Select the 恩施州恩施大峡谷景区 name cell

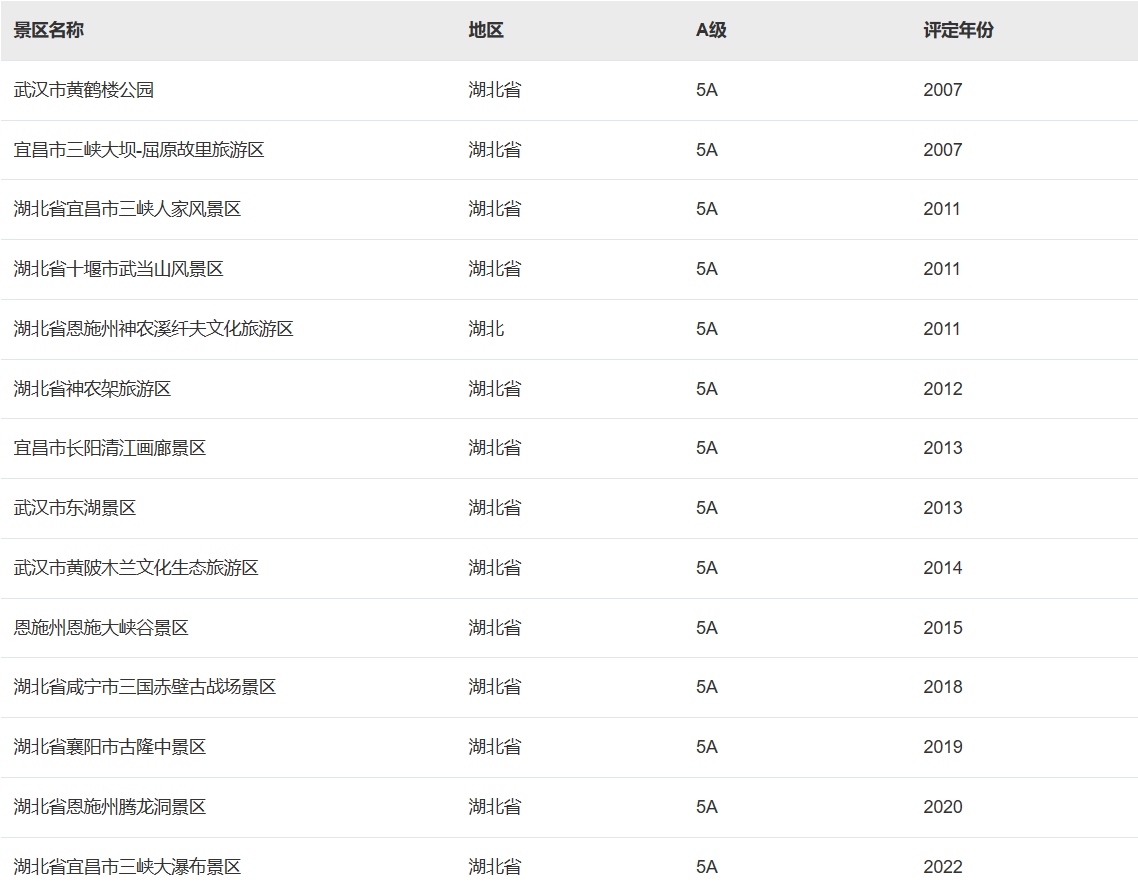tap(101, 628)
